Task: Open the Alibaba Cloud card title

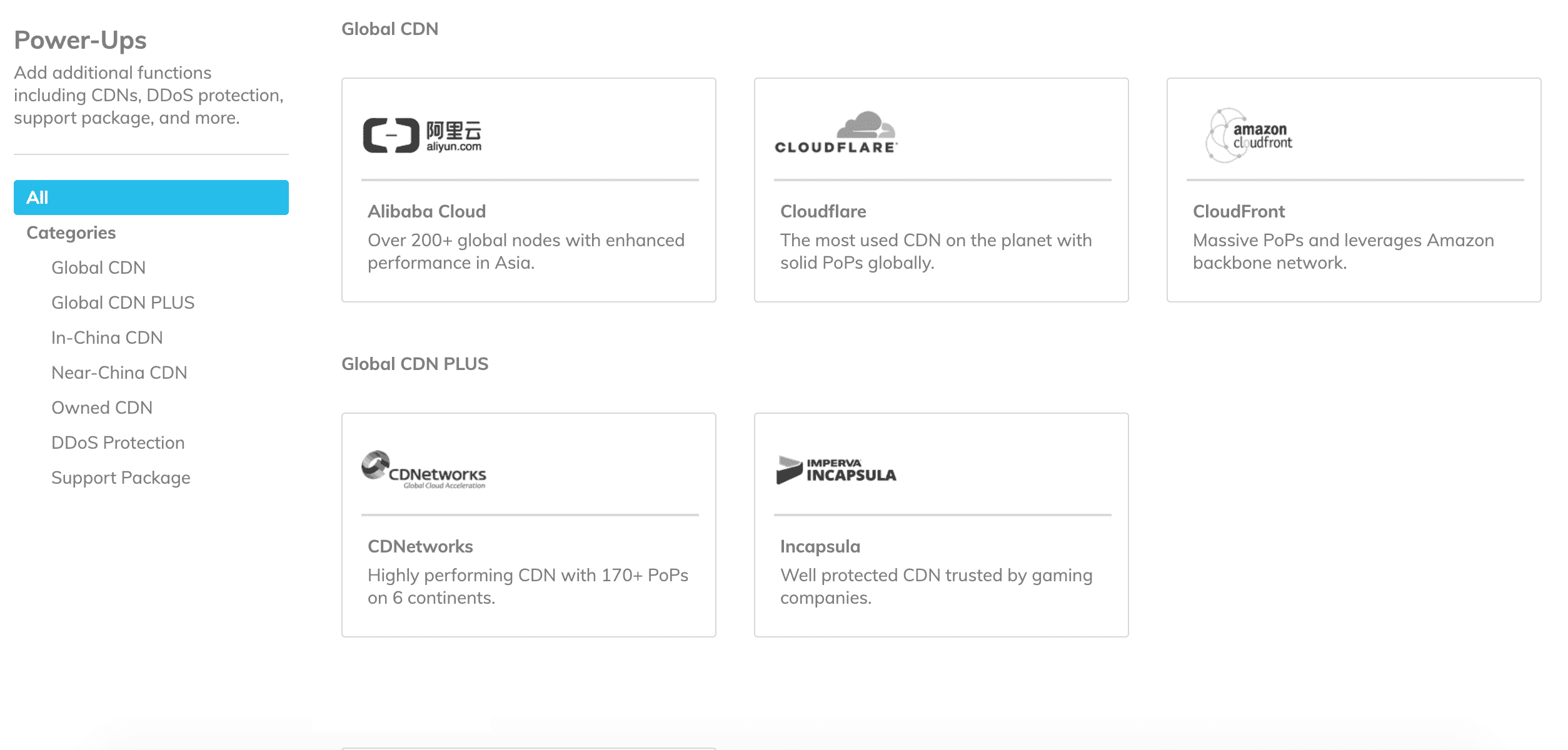Action: (426, 211)
